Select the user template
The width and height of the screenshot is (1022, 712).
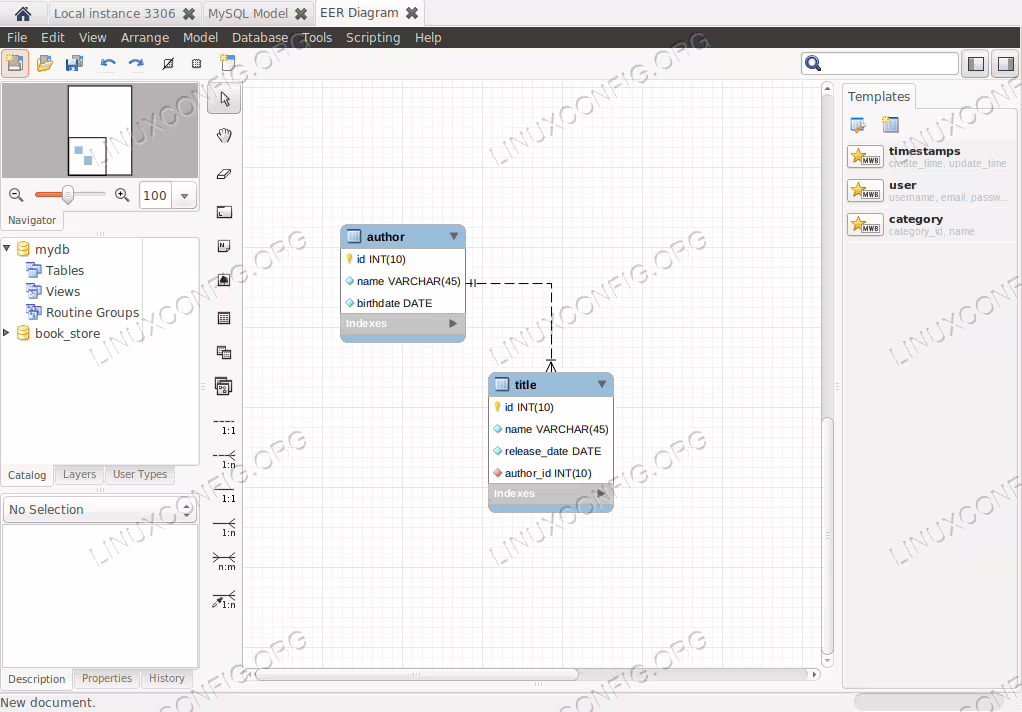point(930,190)
